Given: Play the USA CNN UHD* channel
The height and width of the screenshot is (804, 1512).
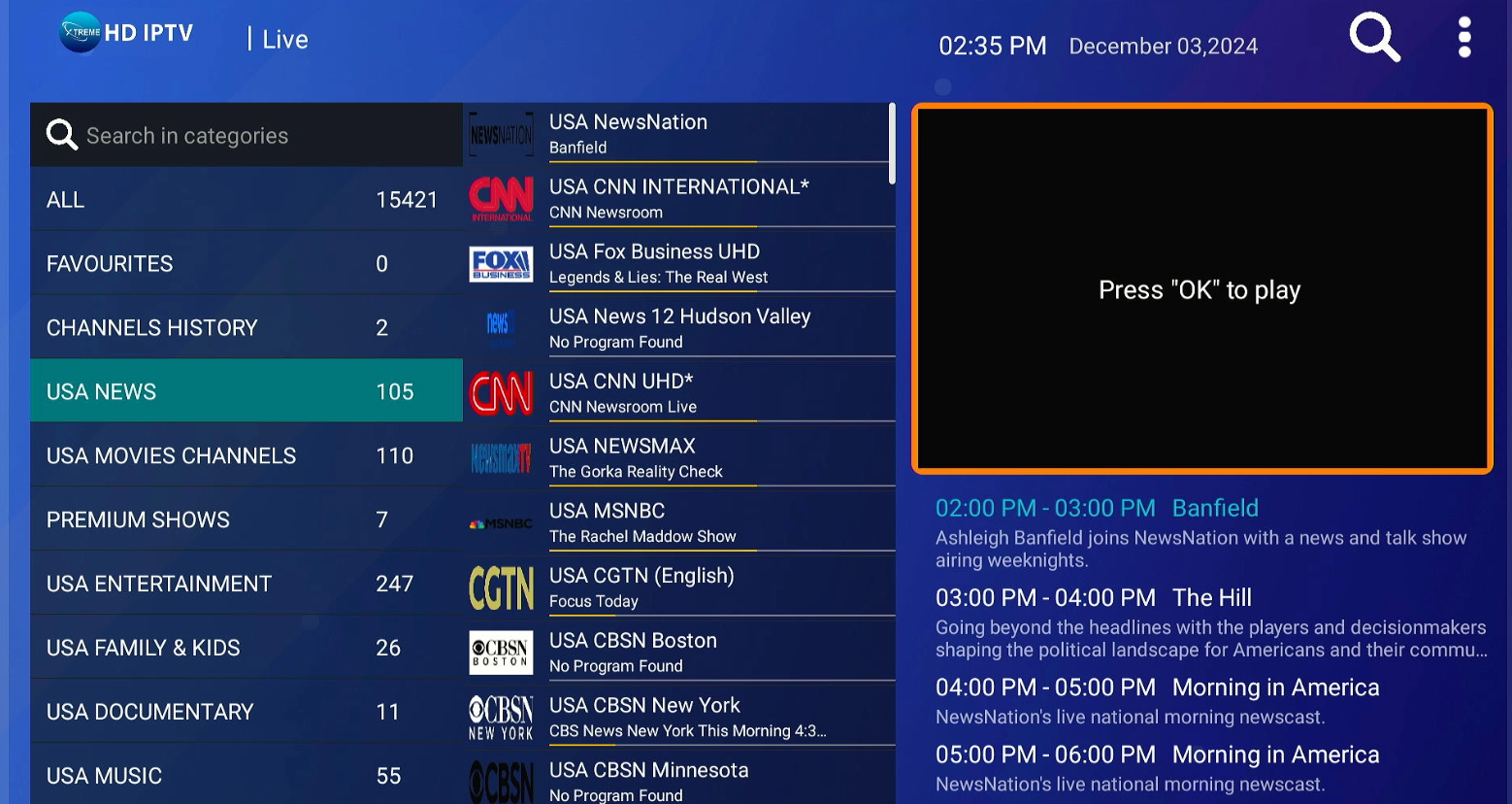Looking at the screenshot, I should [679, 393].
